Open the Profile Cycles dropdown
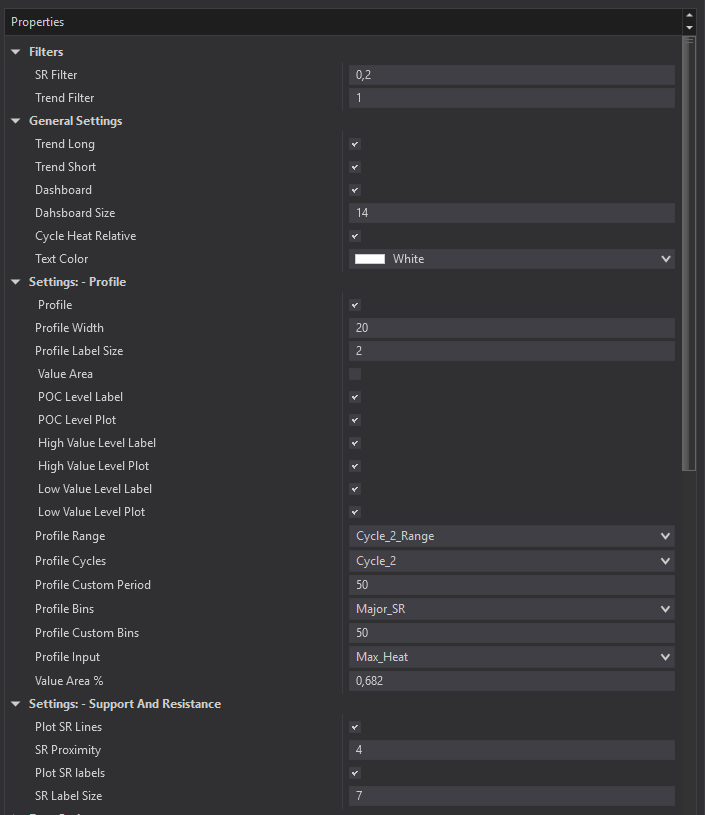This screenshot has height=815, width=705. (x=666, y=561)
